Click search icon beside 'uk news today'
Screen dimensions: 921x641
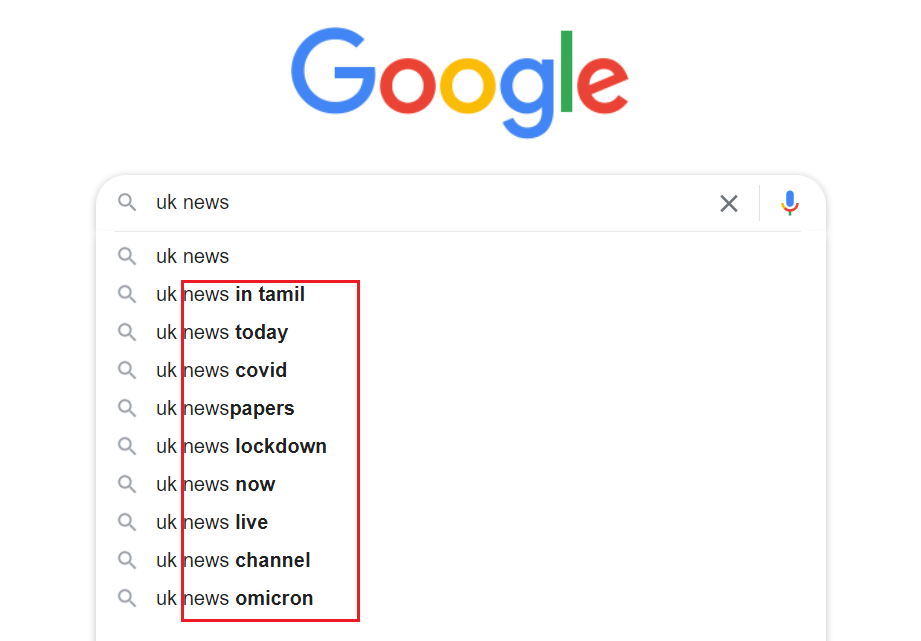127,333
